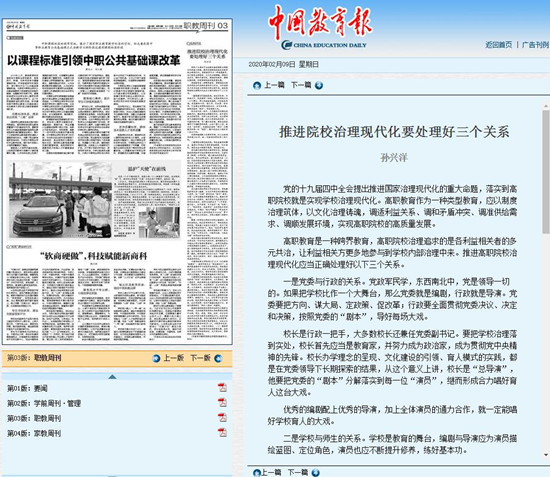Open right column article 推进院校治理现代化 on preview
The width and height of the screenshot is (550, 477).
(x=207, y=54)
